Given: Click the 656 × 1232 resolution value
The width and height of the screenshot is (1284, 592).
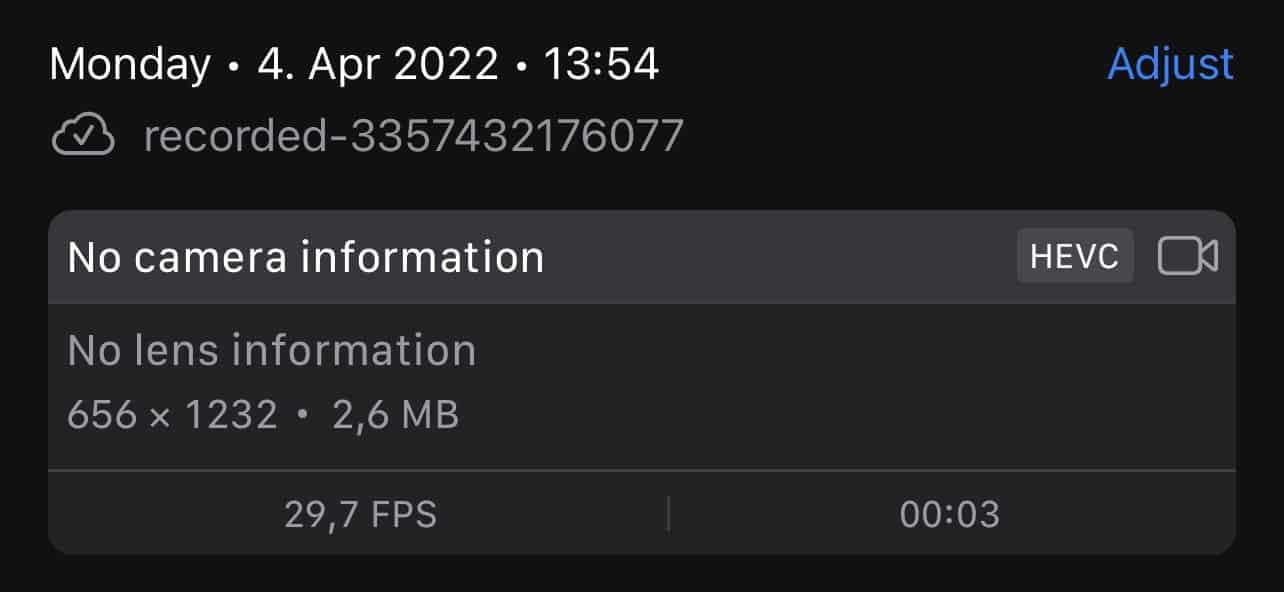Looking at the screenshot, I should 172,414.
